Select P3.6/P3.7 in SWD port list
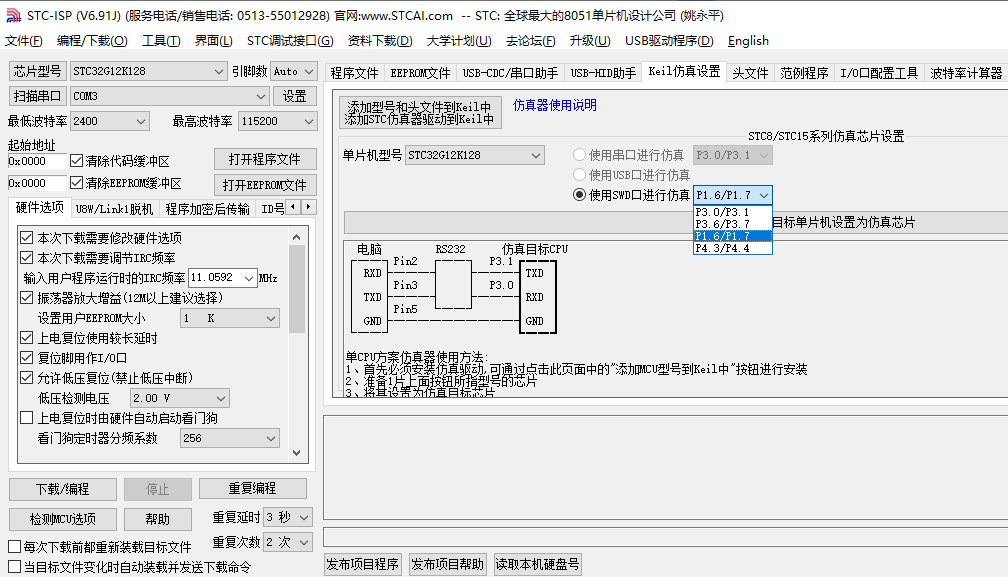This screenshot has height=577, width=1008. tap(733, 224)
